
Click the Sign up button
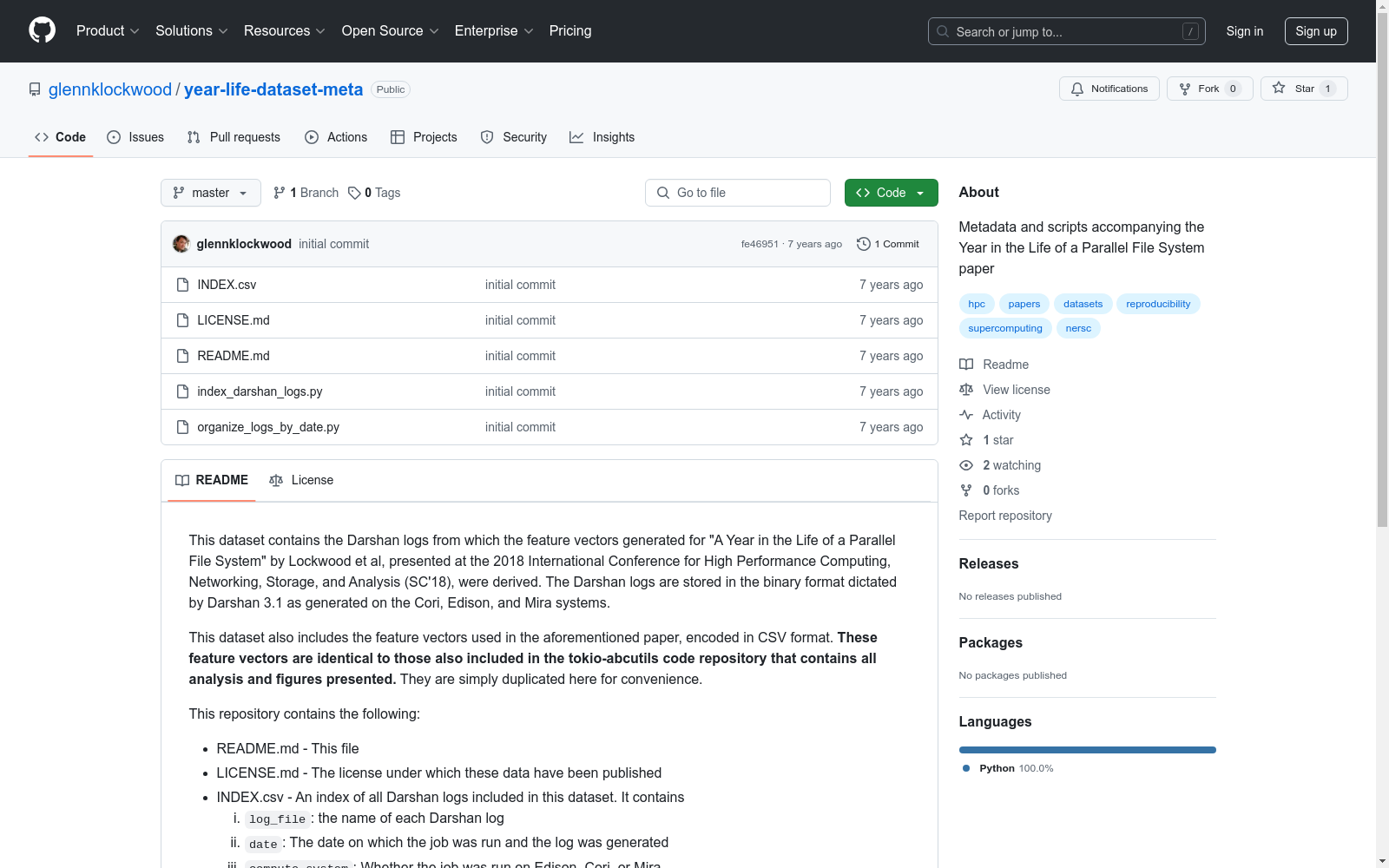(1316, 31)
